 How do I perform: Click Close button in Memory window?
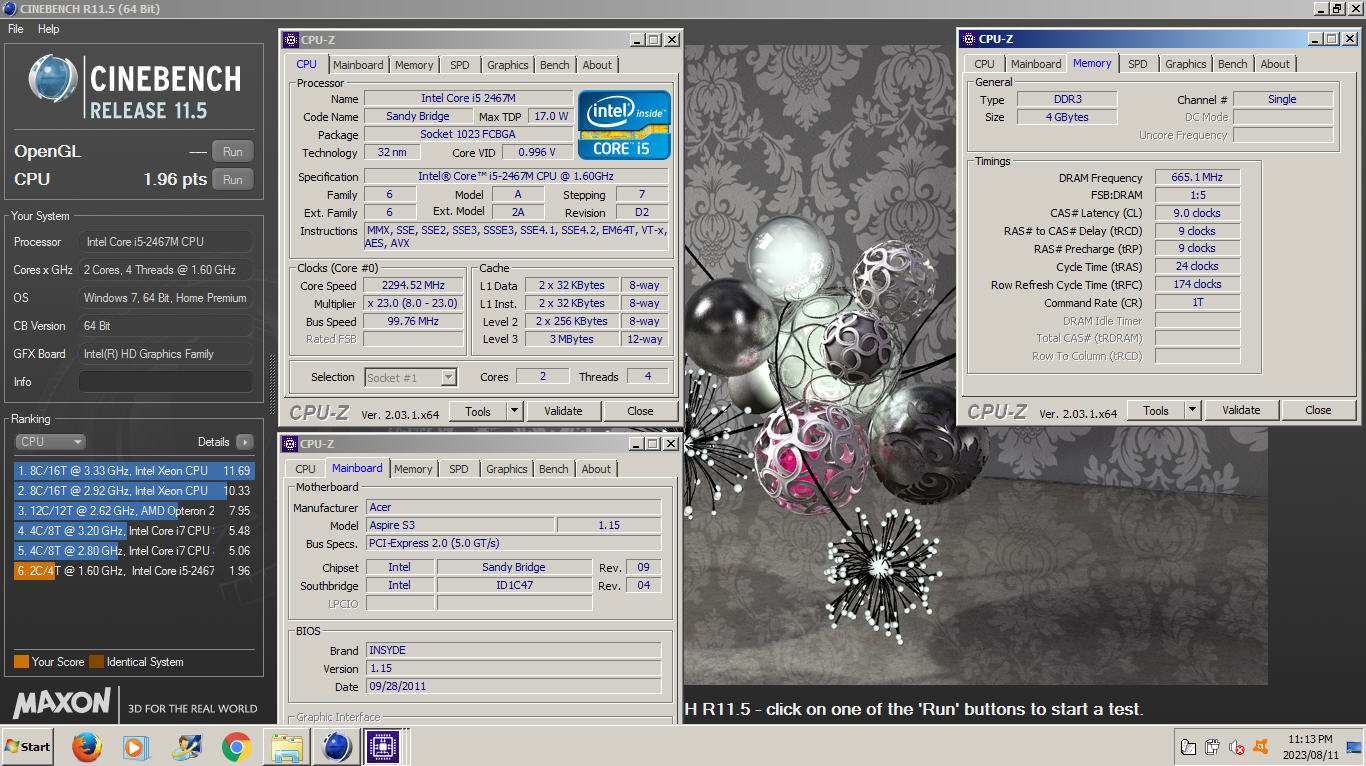(x=1318, y=410)
